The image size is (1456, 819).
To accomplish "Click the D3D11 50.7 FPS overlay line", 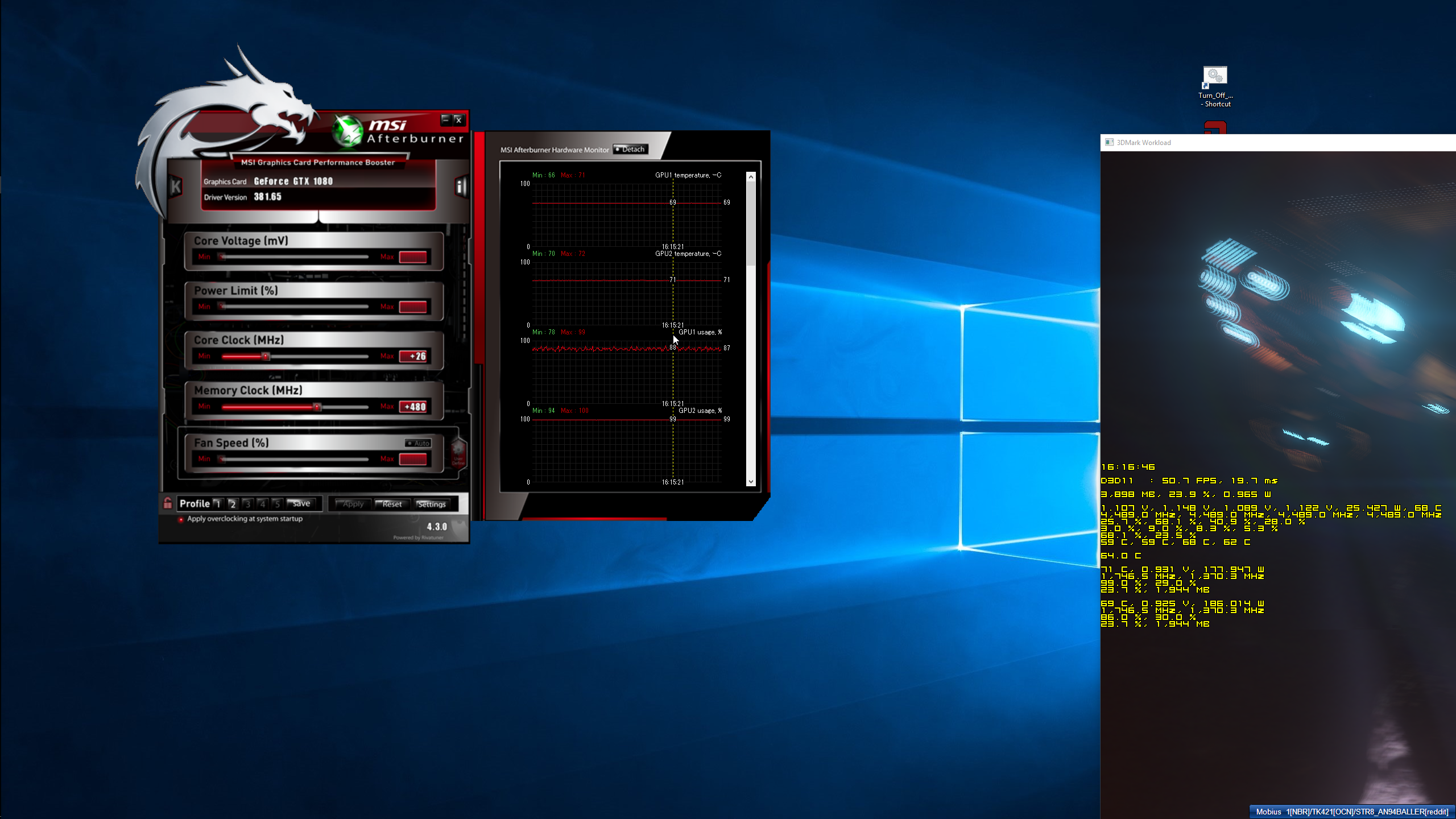I will pyautogui.click(x=1189, y=481).
